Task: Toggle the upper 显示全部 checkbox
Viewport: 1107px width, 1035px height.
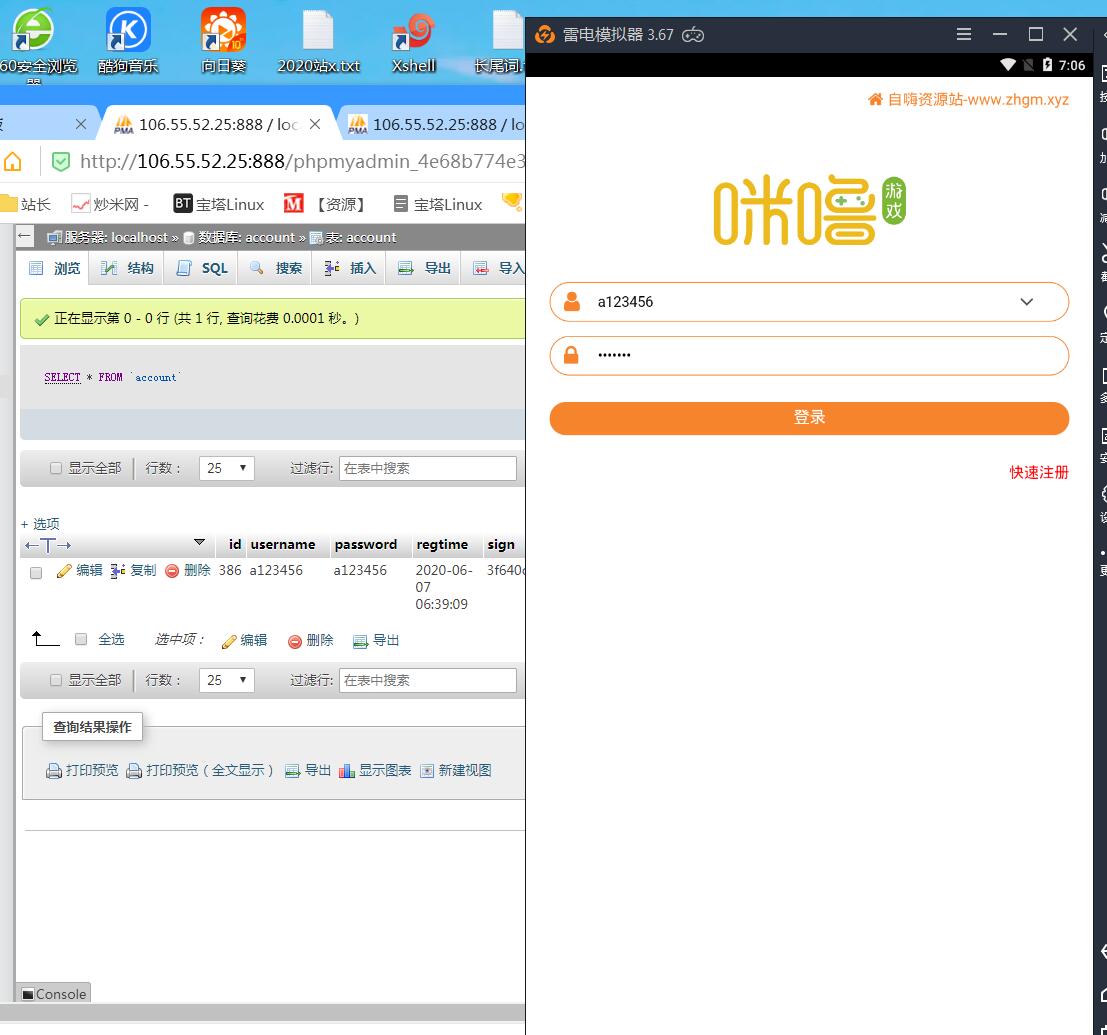Action: pos(56,468)
